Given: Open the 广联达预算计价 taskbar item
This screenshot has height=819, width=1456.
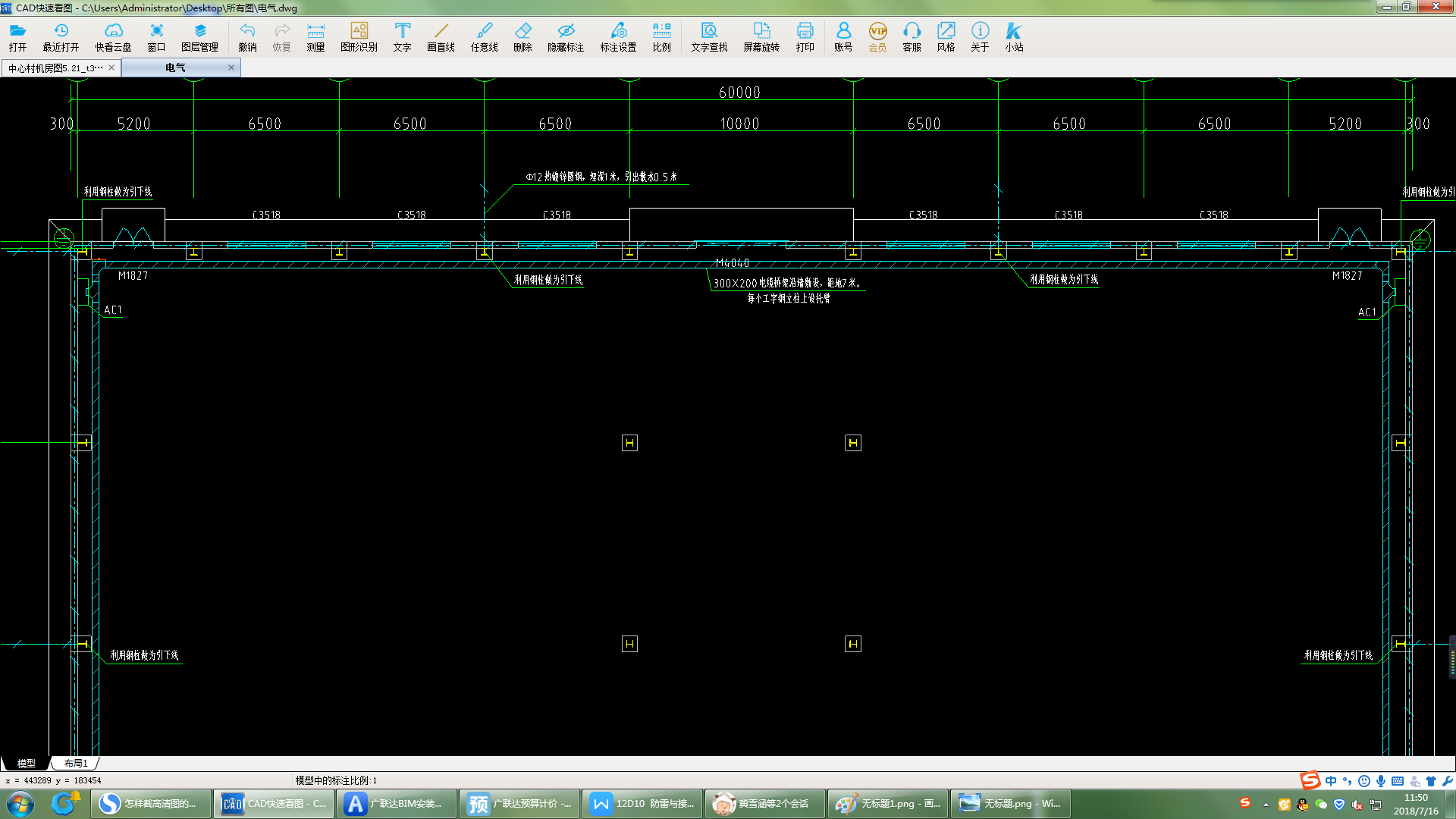Looking at the screenshot, I should point(519,804).
